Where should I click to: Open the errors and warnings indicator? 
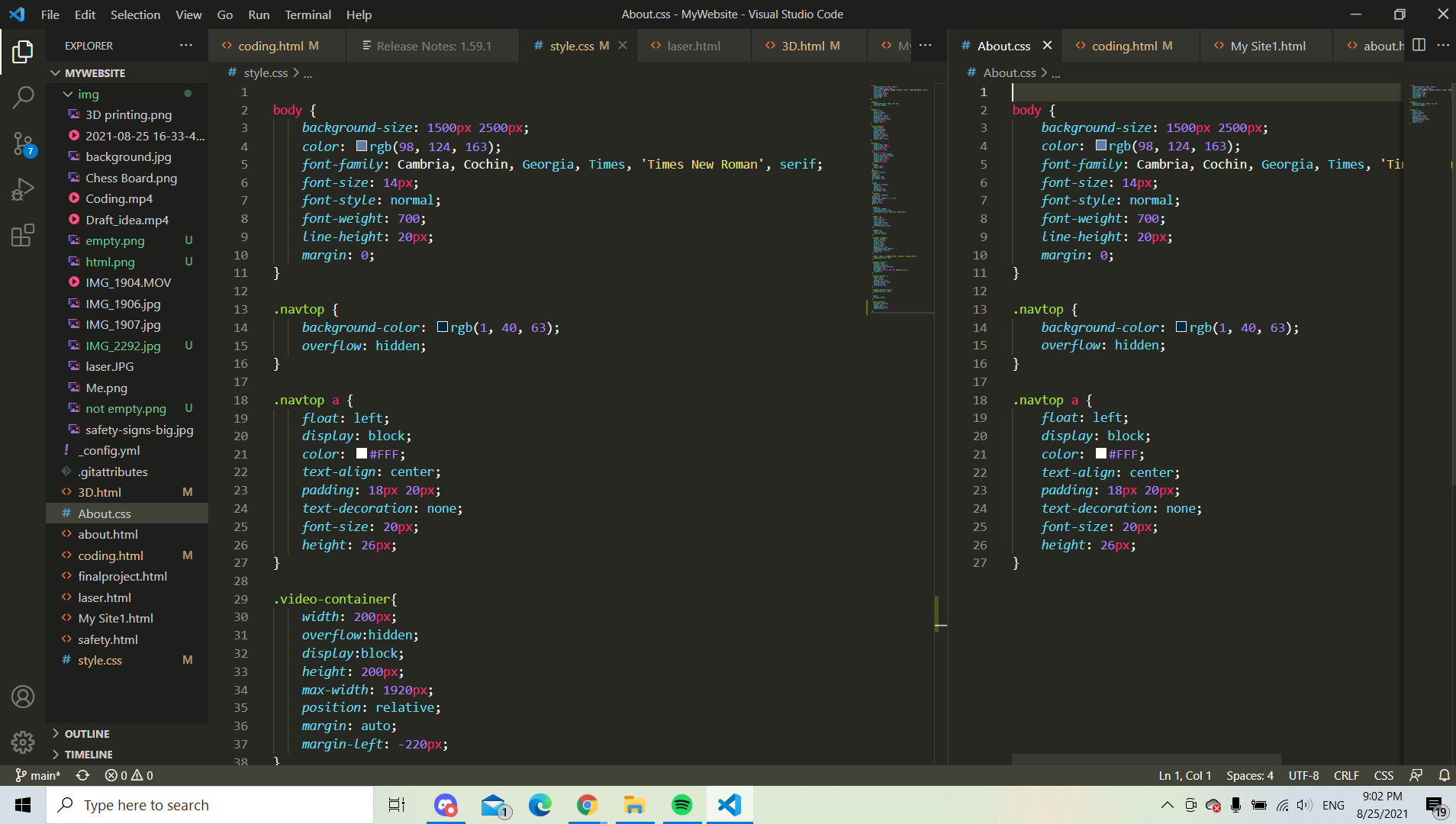point(128,775)
